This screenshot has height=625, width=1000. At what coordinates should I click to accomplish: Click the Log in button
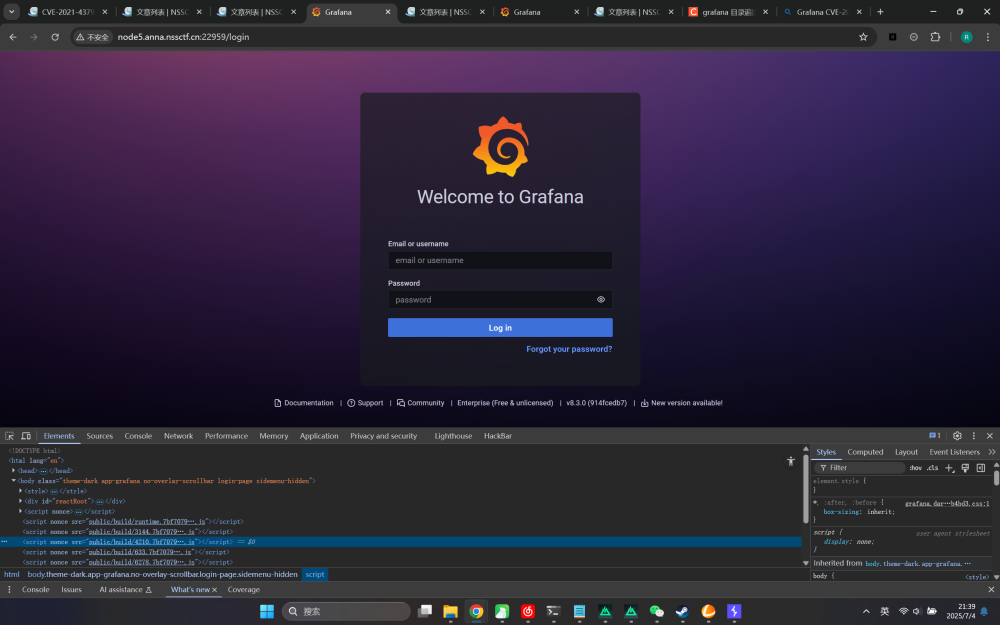[x=500, y=328]
